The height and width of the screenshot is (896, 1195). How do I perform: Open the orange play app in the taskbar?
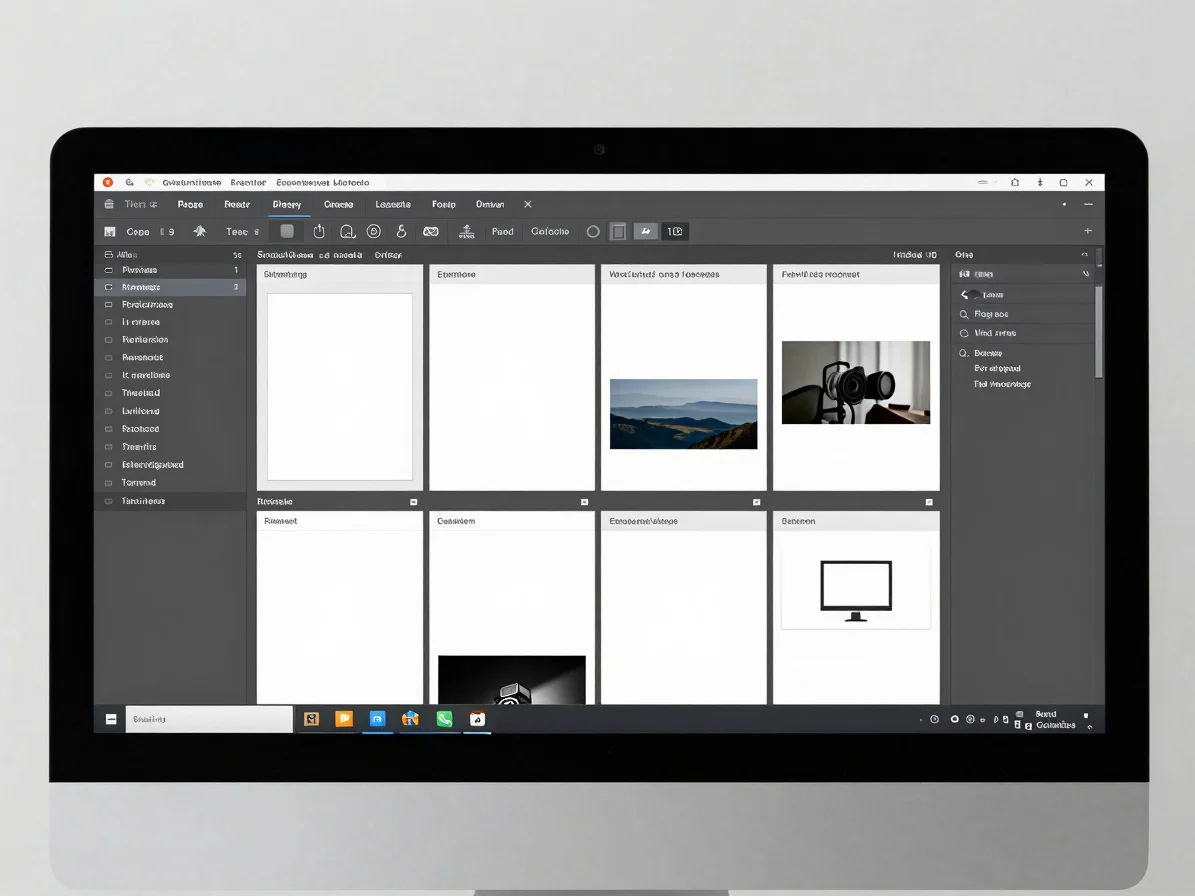point(344,719)
